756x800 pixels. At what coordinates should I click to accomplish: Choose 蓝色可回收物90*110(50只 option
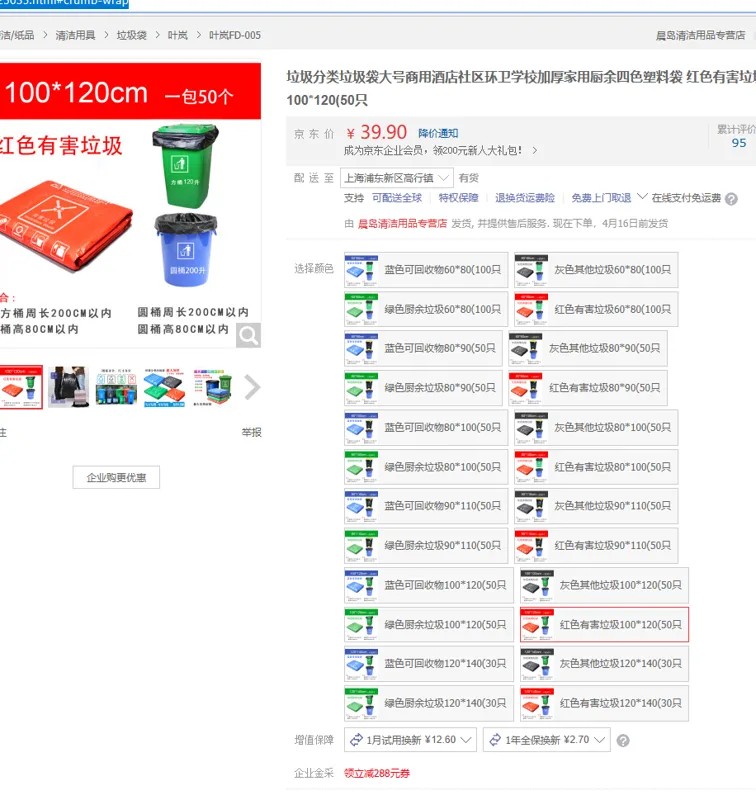[426, 506]
